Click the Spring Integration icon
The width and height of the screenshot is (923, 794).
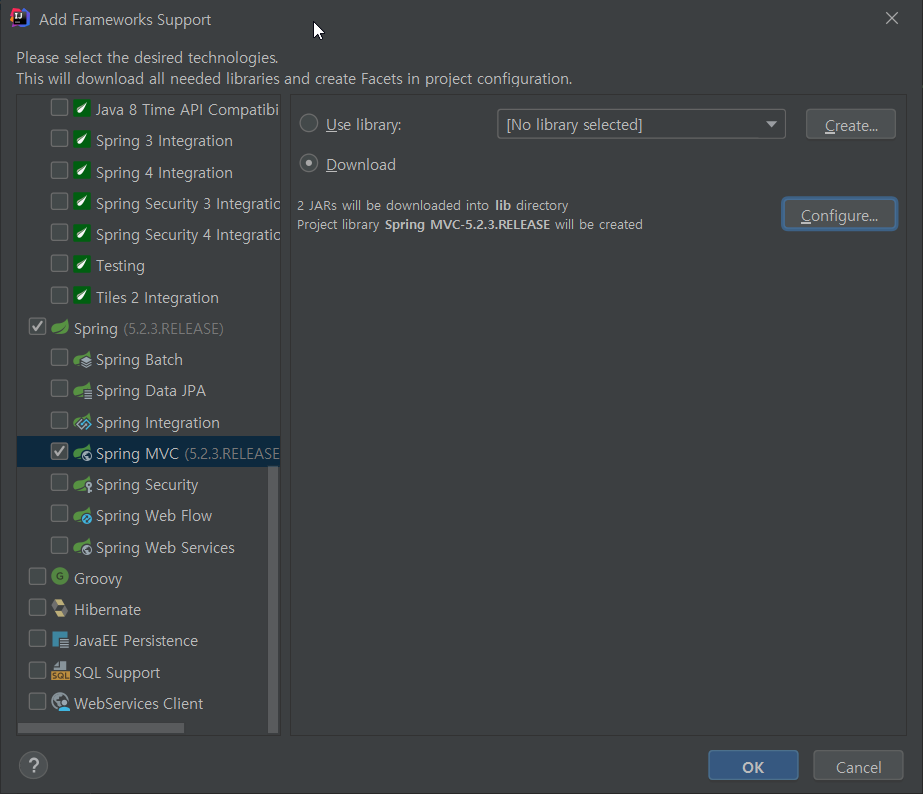tap(82, 422)
